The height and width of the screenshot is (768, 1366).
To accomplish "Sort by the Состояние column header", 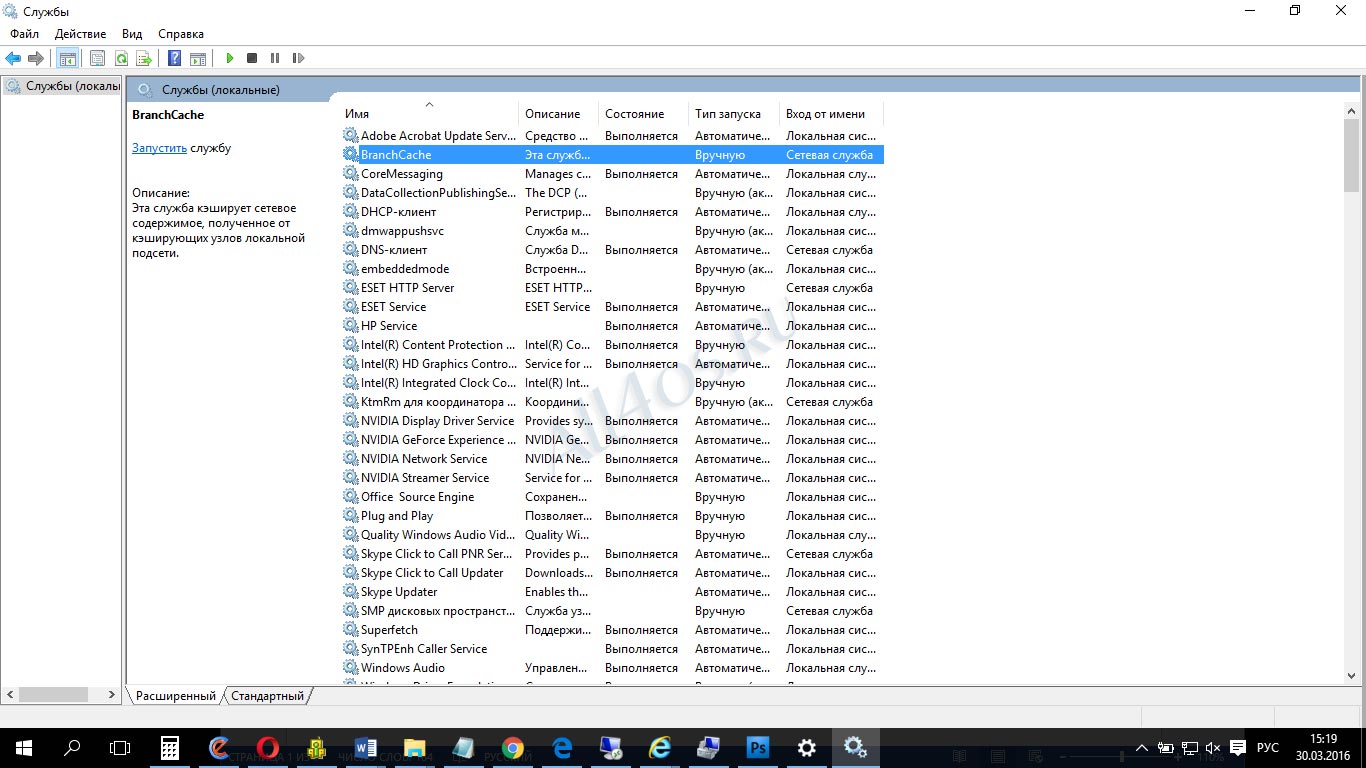I will coord(643,114).
